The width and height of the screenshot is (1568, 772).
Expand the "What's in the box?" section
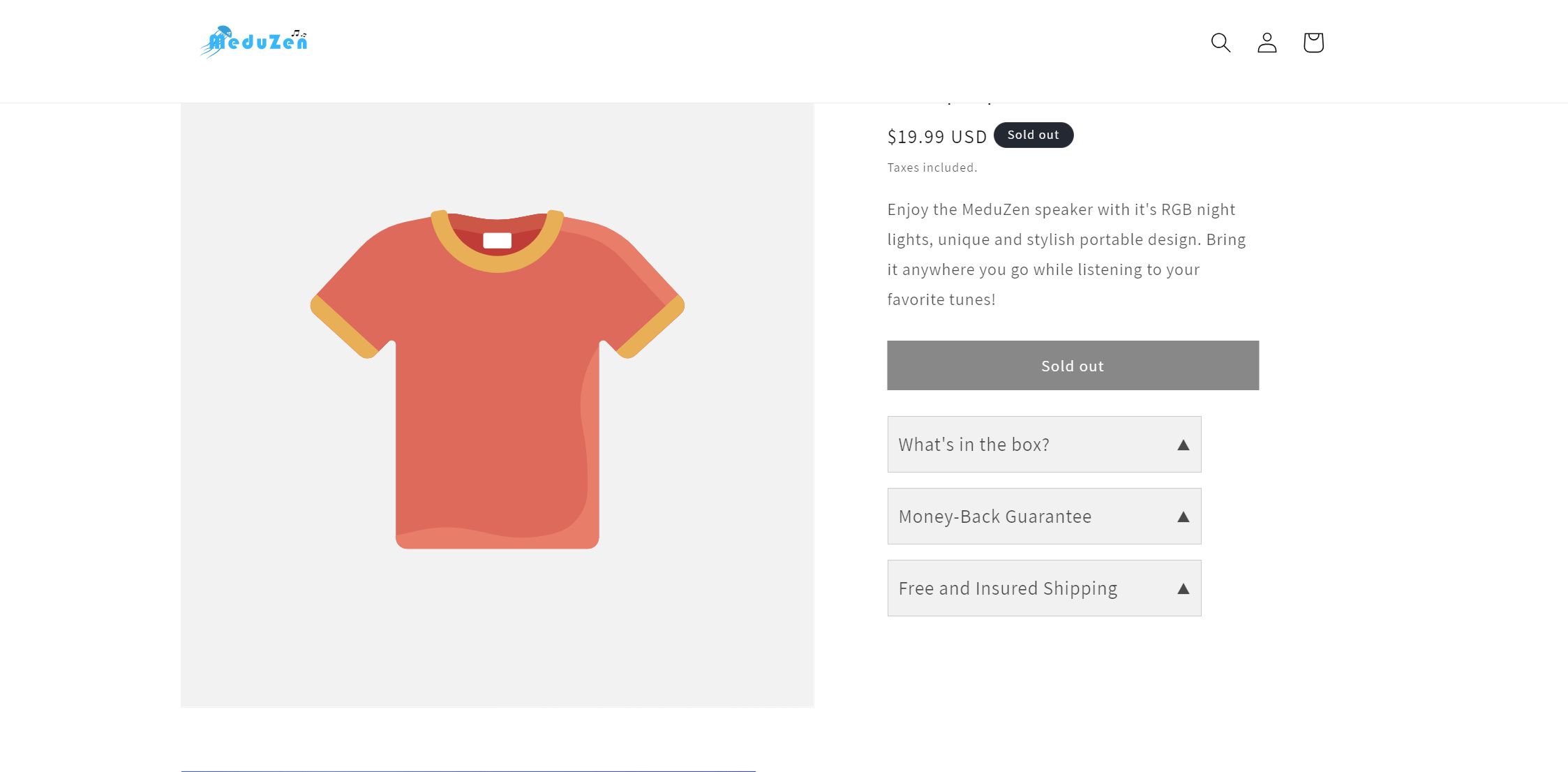pyautogui.click(x=973, y=445)
